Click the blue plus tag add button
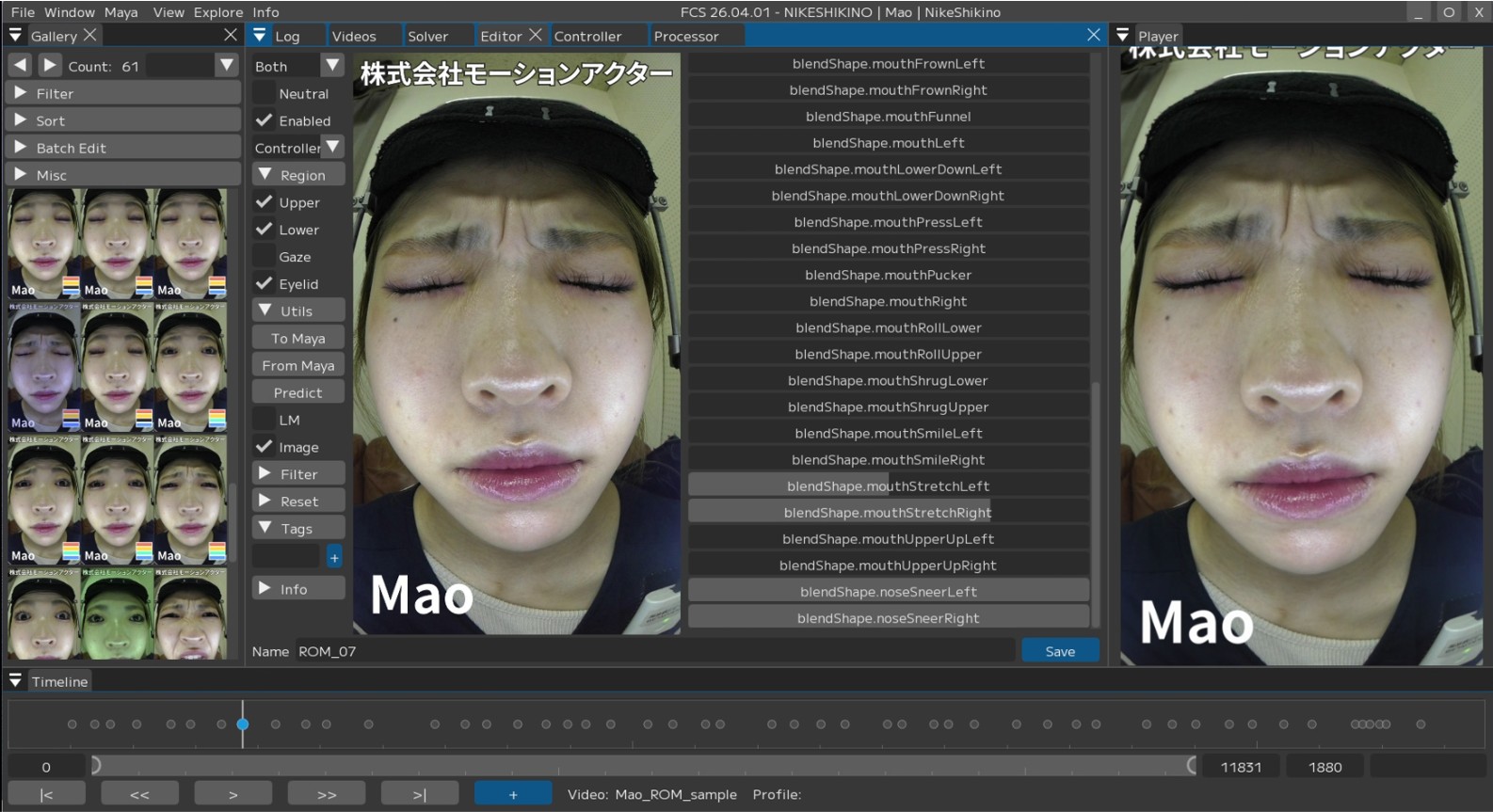Viewport: 1493px width, 812px height. (334, 557)
